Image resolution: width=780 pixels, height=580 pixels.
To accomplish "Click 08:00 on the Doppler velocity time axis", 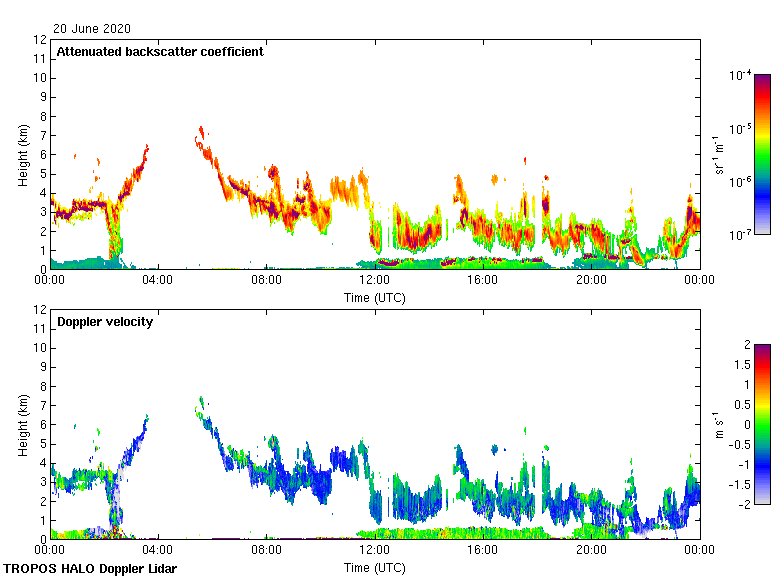I will pyautogui.click(x=266, y=551).
